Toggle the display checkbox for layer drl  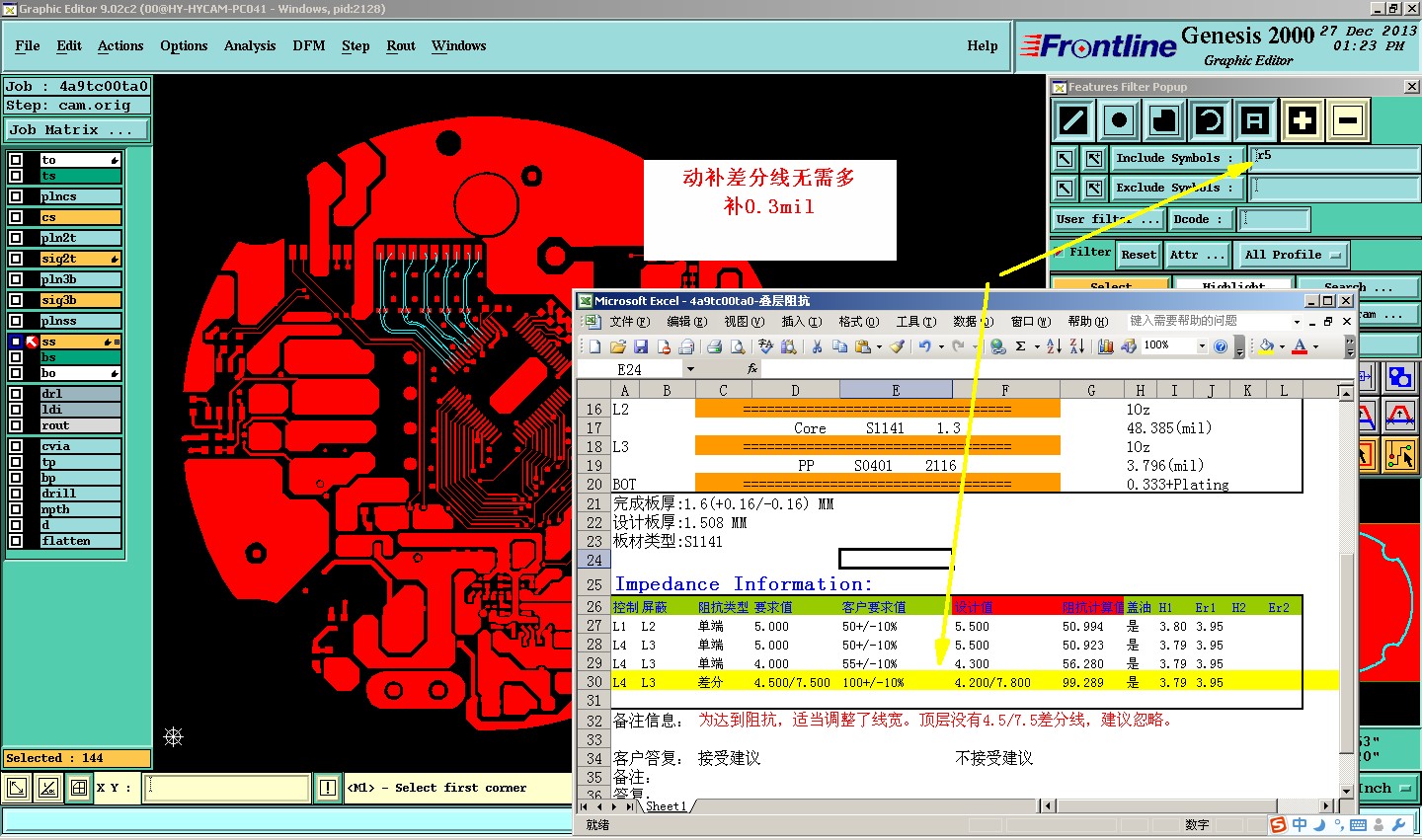(16, 394)
